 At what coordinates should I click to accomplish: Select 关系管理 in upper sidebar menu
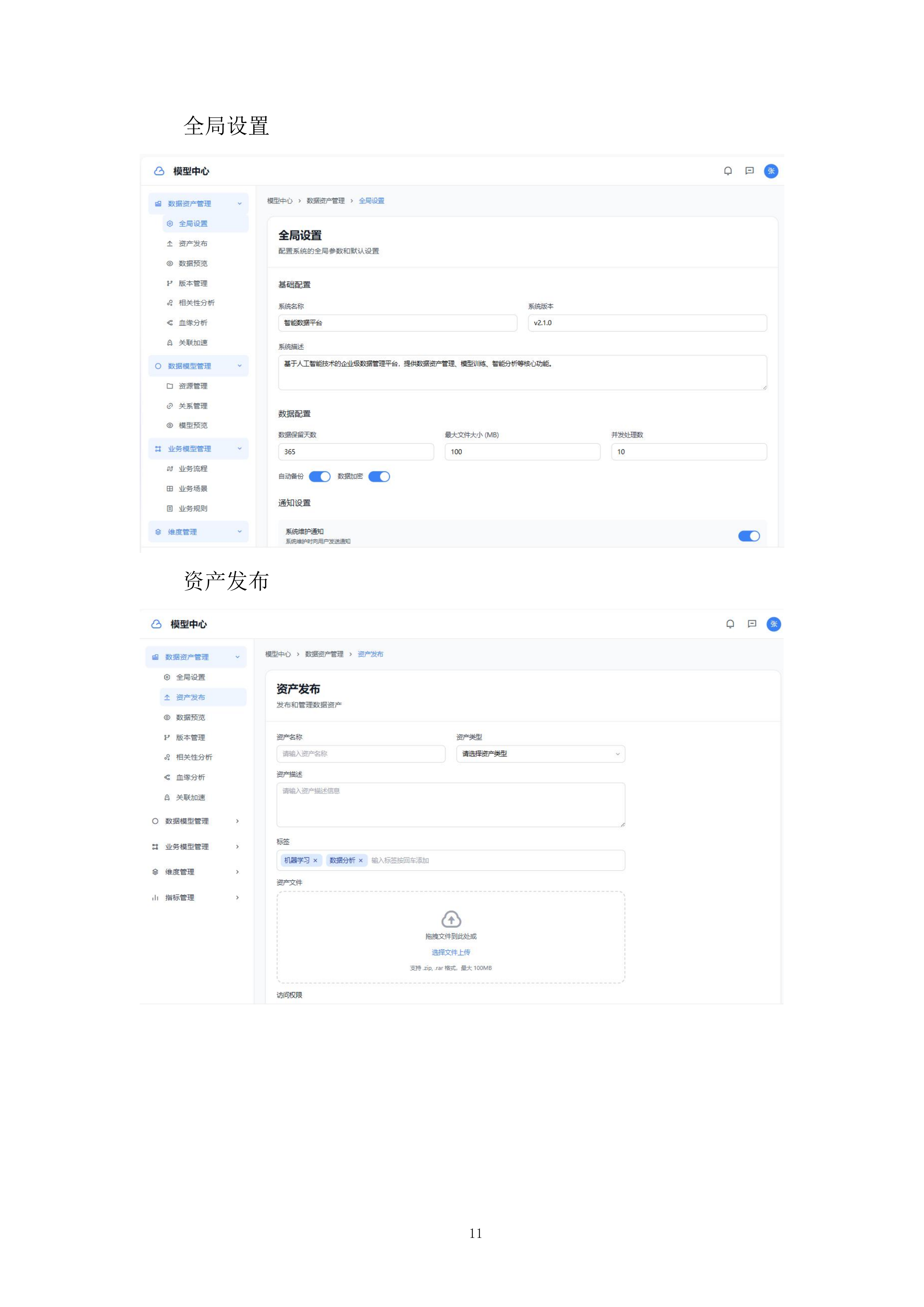193,406
